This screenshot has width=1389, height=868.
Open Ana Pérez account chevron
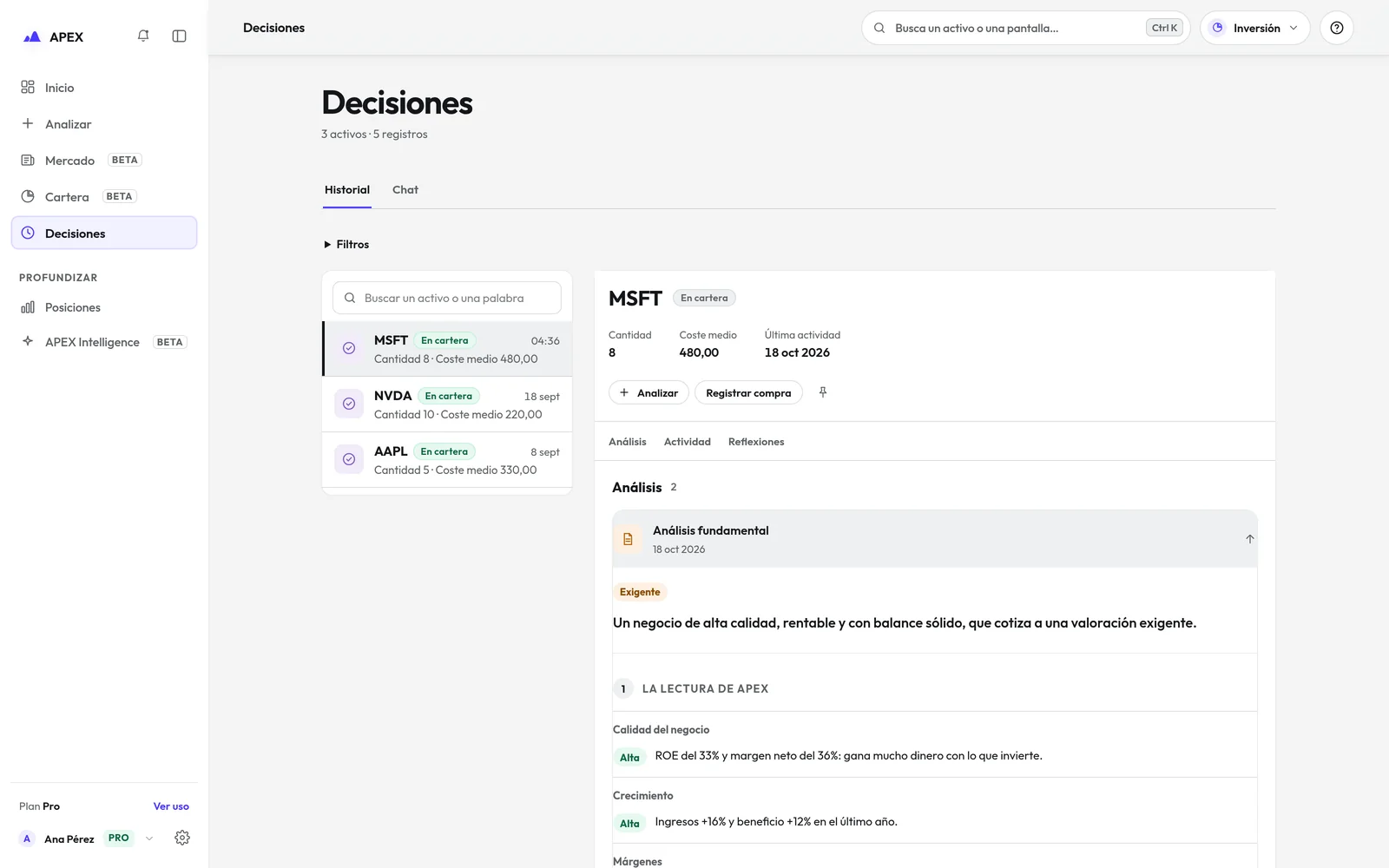(149, 838)
